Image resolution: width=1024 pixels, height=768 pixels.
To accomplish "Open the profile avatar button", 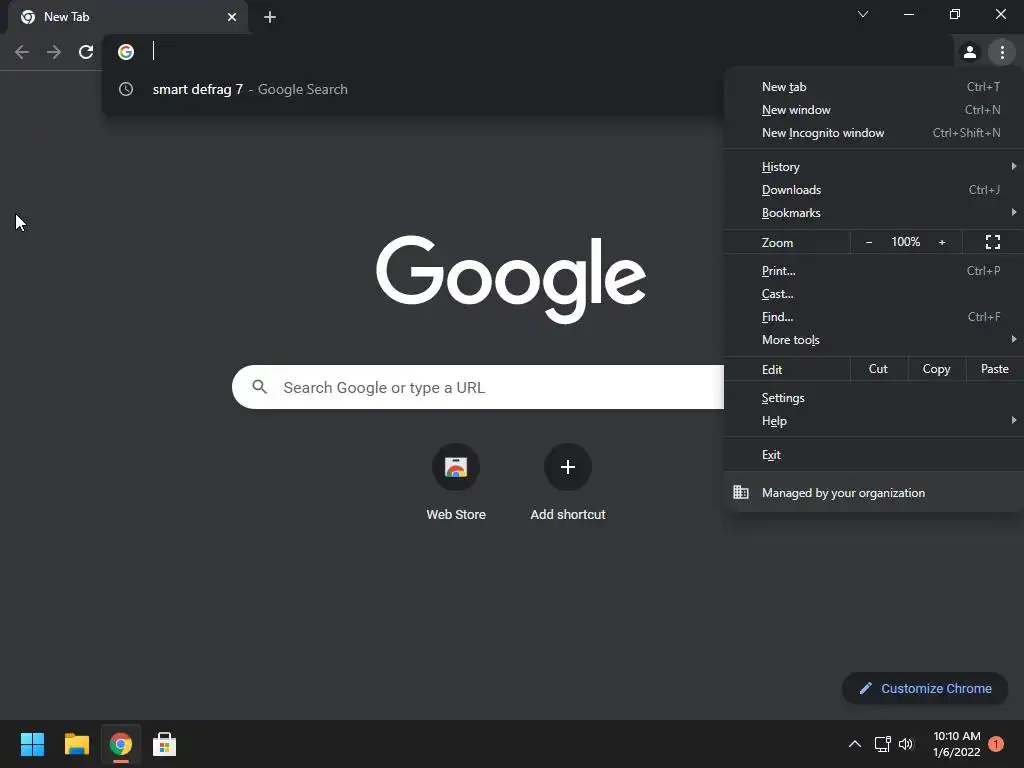I will [970, 52].
